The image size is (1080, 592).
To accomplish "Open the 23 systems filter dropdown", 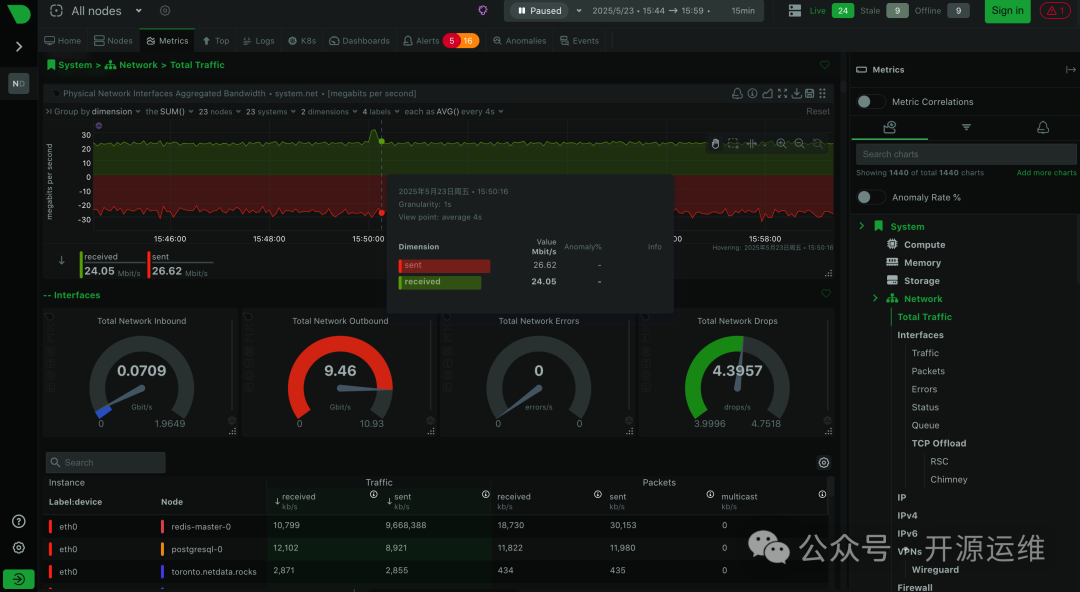I will [x=271, y=112].
